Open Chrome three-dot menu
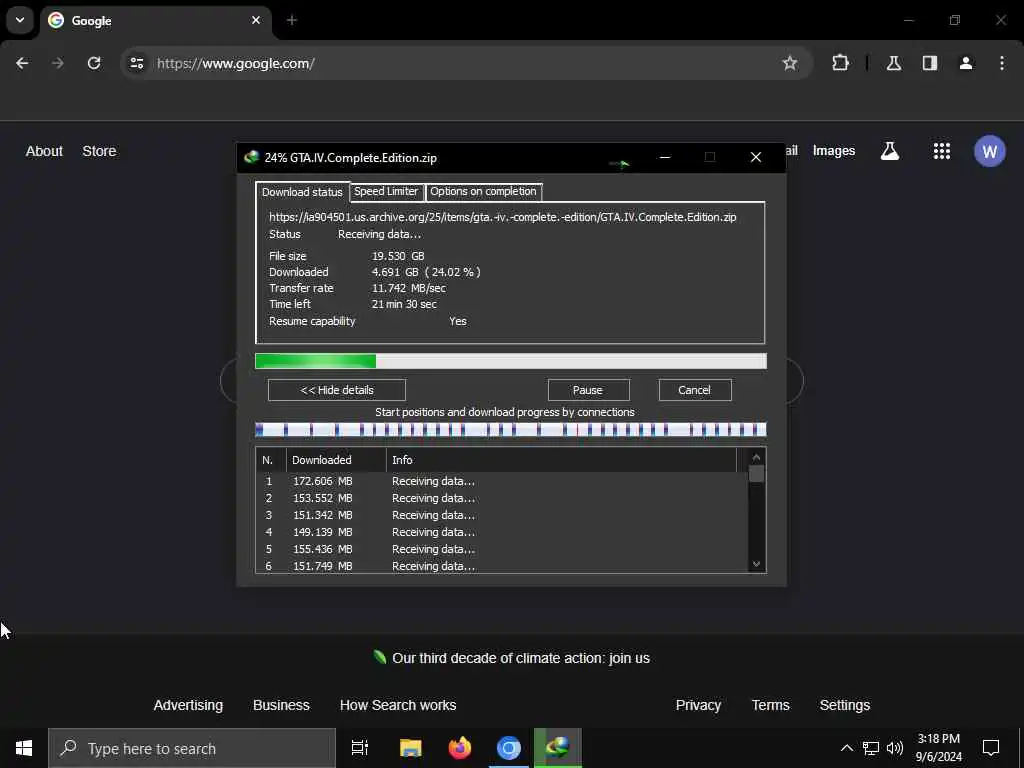This screenshot has height=768, width=1024. [x=1002, y=63]
